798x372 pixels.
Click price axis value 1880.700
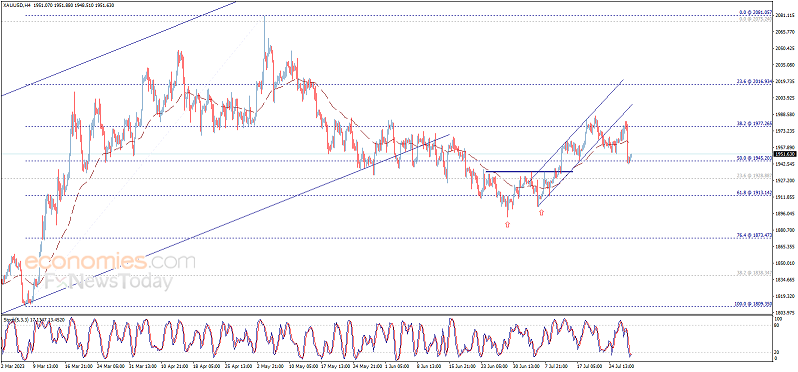[784, 230]
